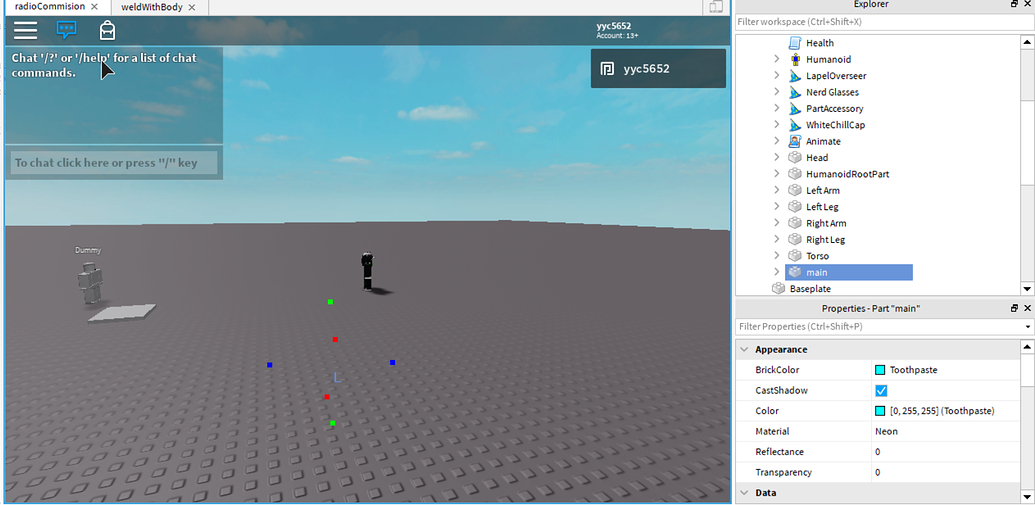Click the Baseplate part icon

(x=778, y=288)
